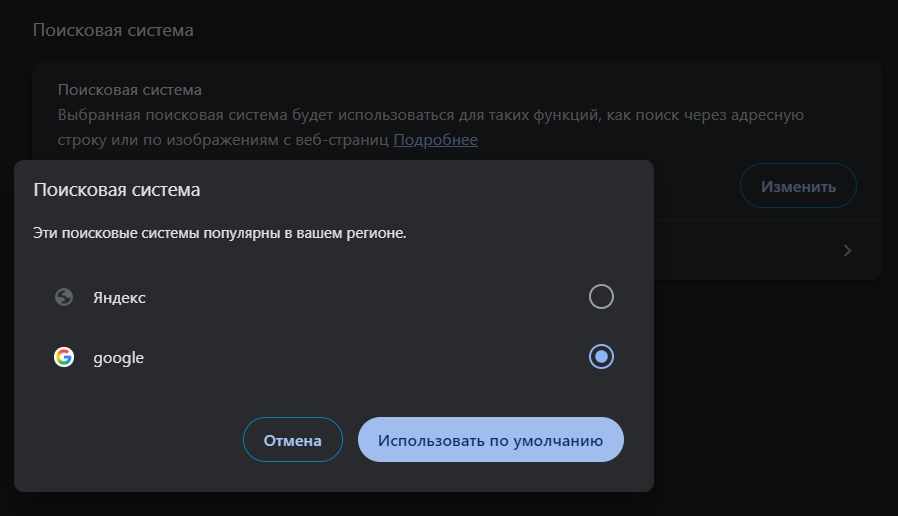Select the Яндекс radio button
Image resolution: width=898 pixels, height=516 pixels.
[601, 297]
